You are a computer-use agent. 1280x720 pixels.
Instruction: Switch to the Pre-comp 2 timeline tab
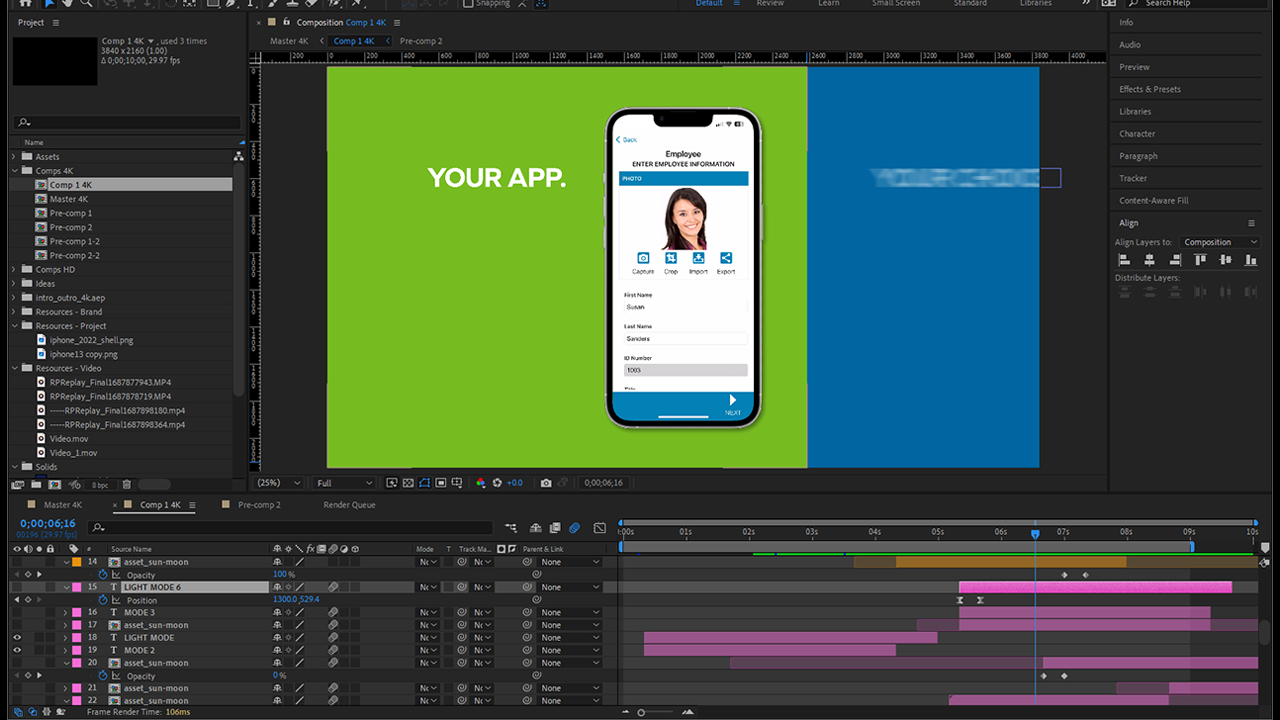tap(259, 505)
